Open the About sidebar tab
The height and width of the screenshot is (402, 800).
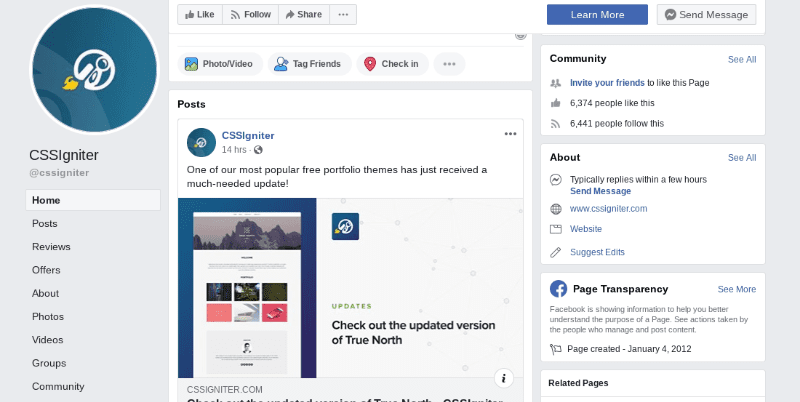(45, 293)
